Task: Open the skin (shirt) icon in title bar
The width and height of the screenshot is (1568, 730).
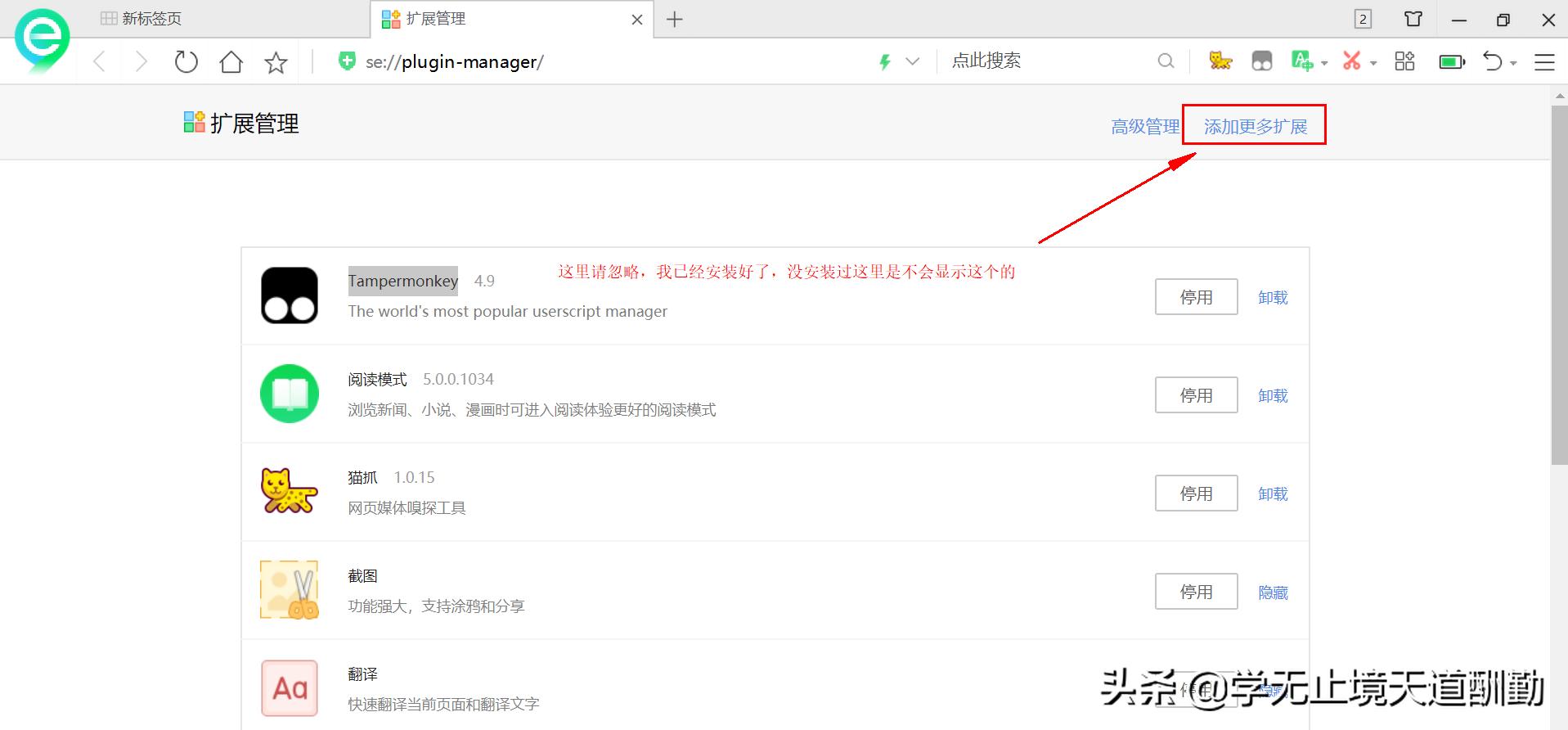Action: click(x=1413, y=20)
